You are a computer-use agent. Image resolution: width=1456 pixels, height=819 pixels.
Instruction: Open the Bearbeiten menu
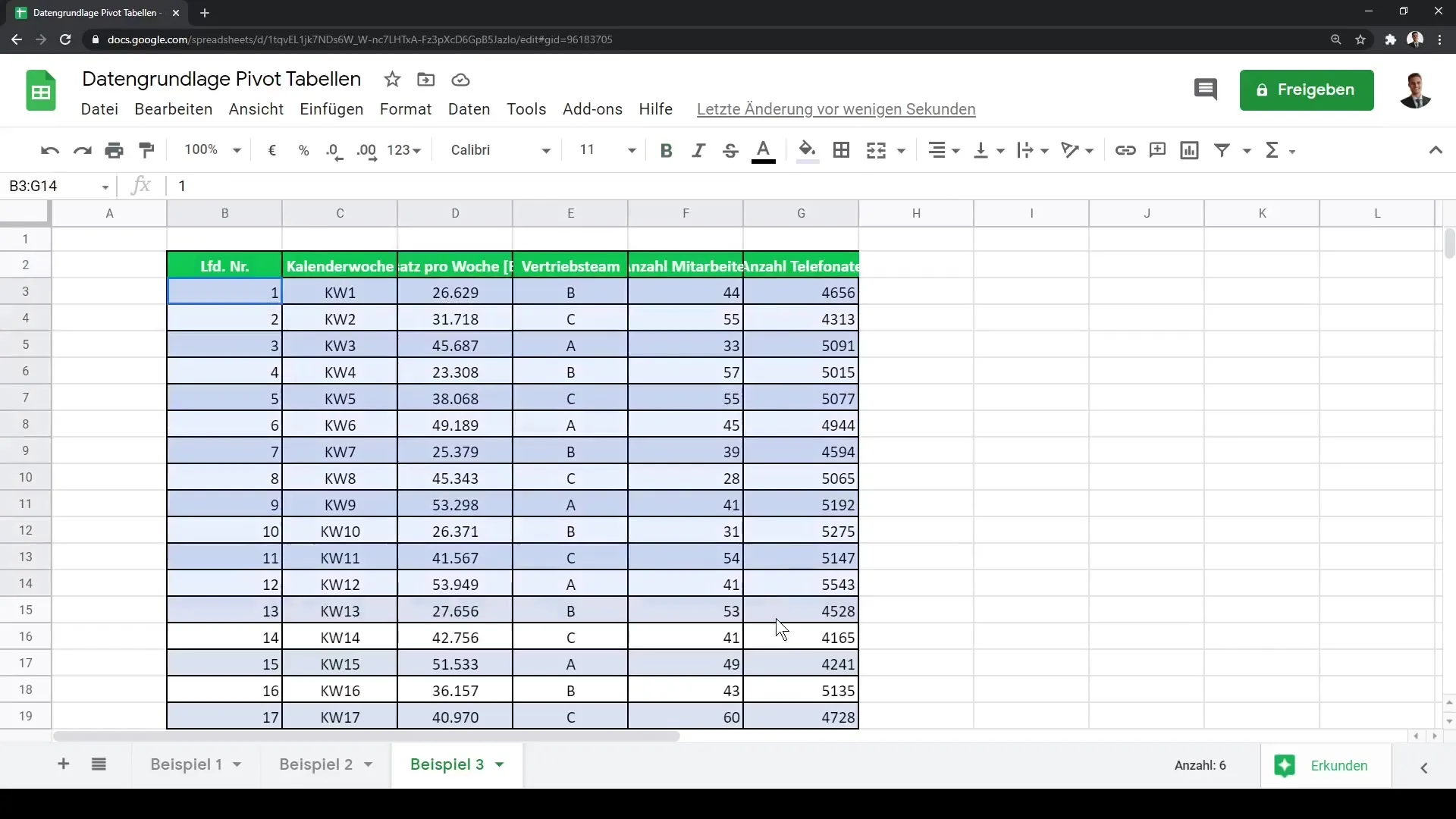(x=174, y=109)
